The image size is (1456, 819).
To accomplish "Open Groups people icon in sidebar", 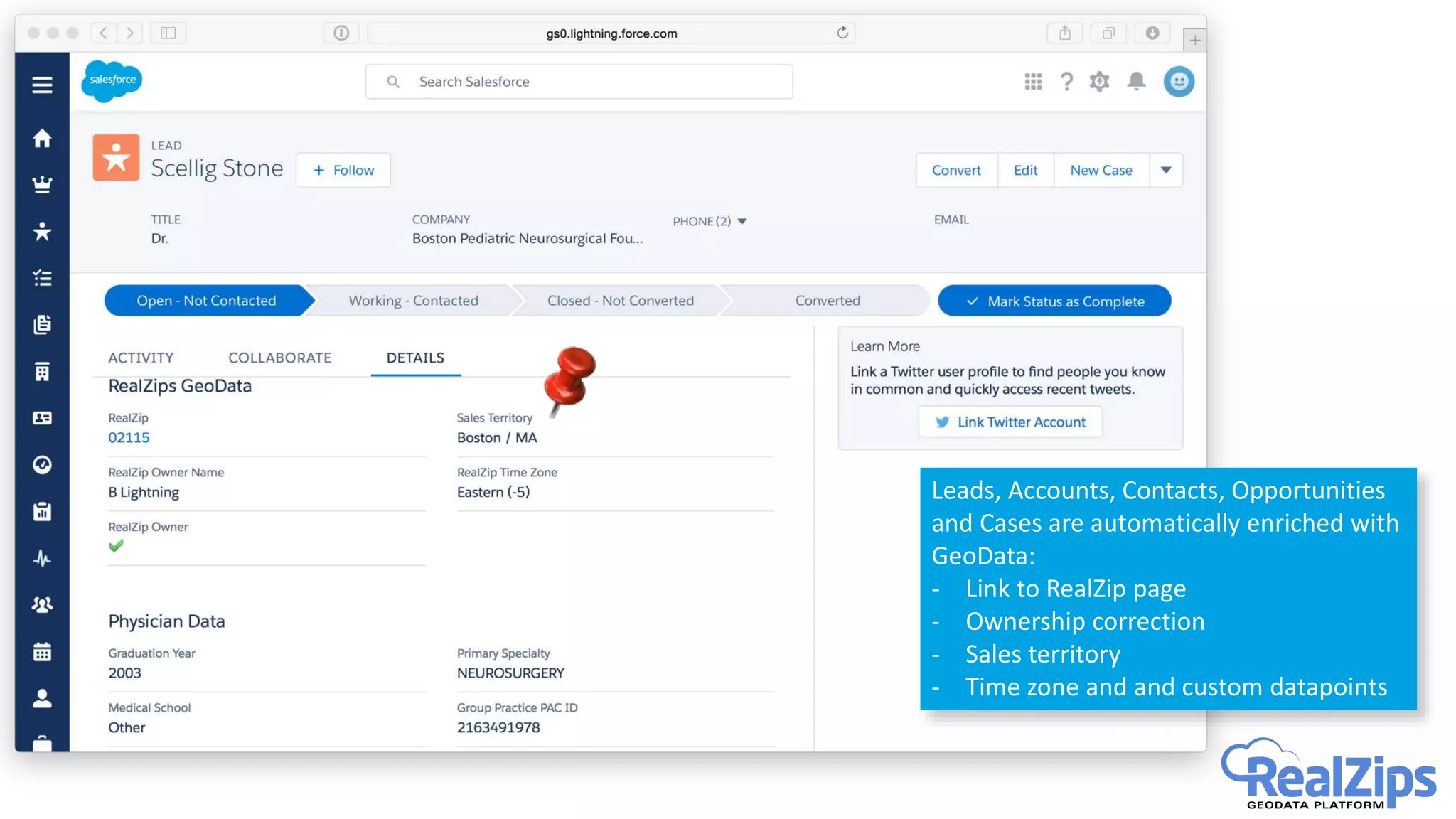I will [x=42, y=604].
